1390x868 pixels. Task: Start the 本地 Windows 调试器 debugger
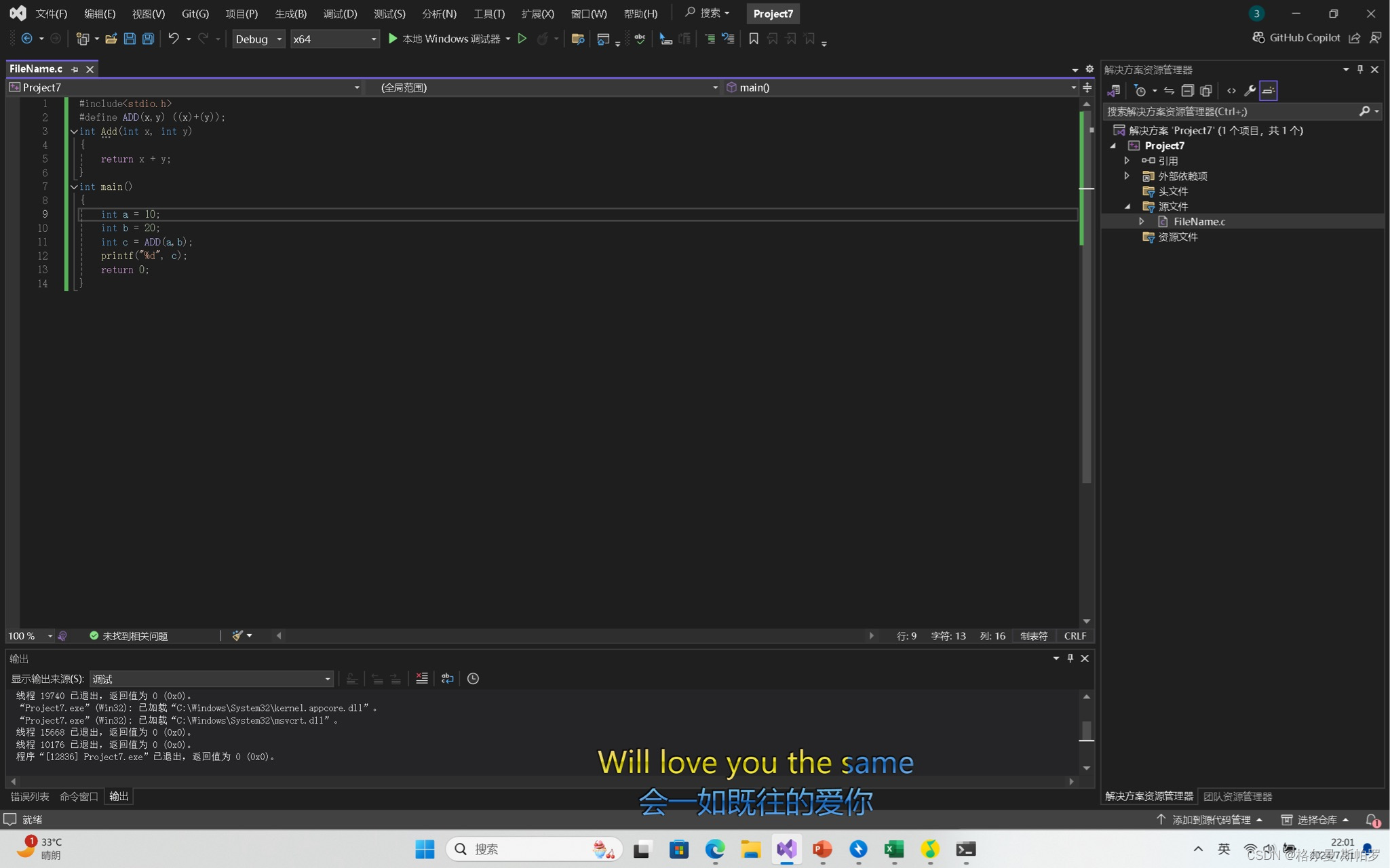[444, 39]
